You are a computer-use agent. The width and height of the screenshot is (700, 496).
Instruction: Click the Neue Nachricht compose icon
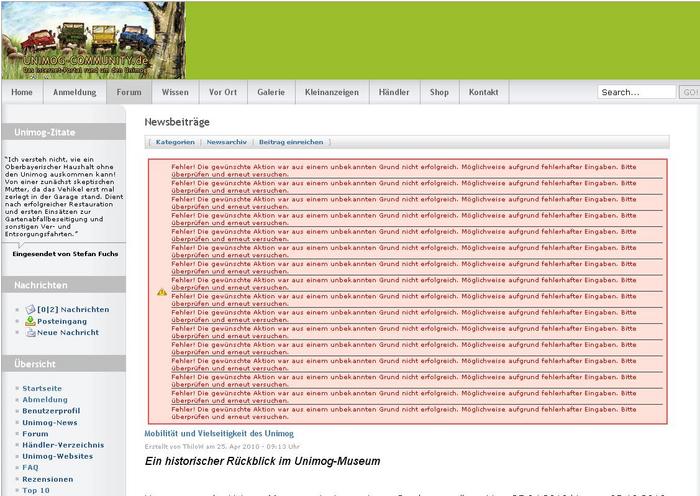pyautogui.click(x=30, y=333)
